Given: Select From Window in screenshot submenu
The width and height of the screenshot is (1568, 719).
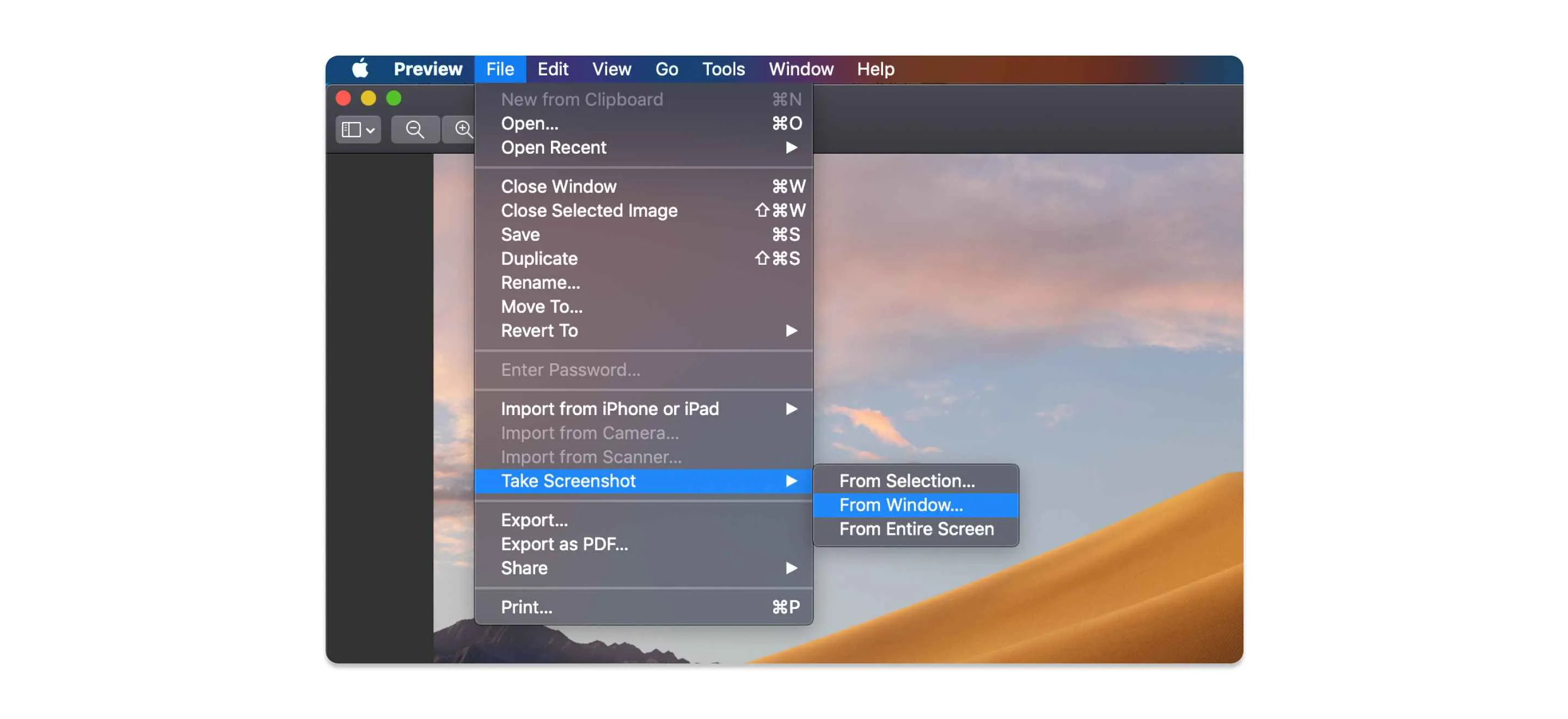Looking at the screenshot, I should pyautogui.click(x=901, y=505).
